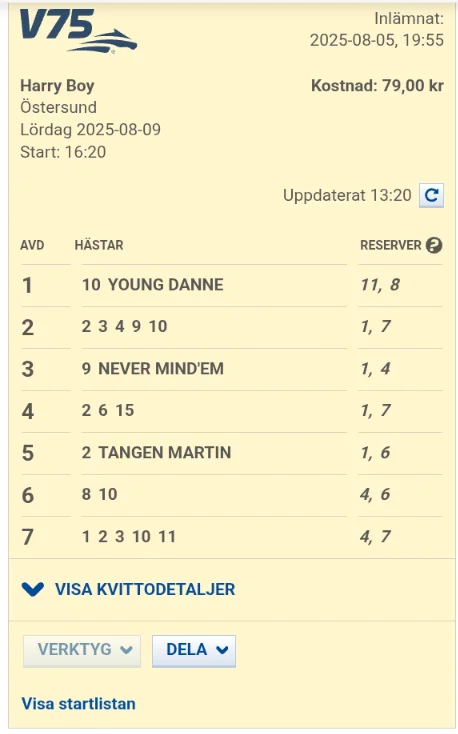Image resolution: width=458 pixels, height=734 pixels.
Task: Click race 7 horses 1 2 3 10 11
Action: [x=129, y=536]
